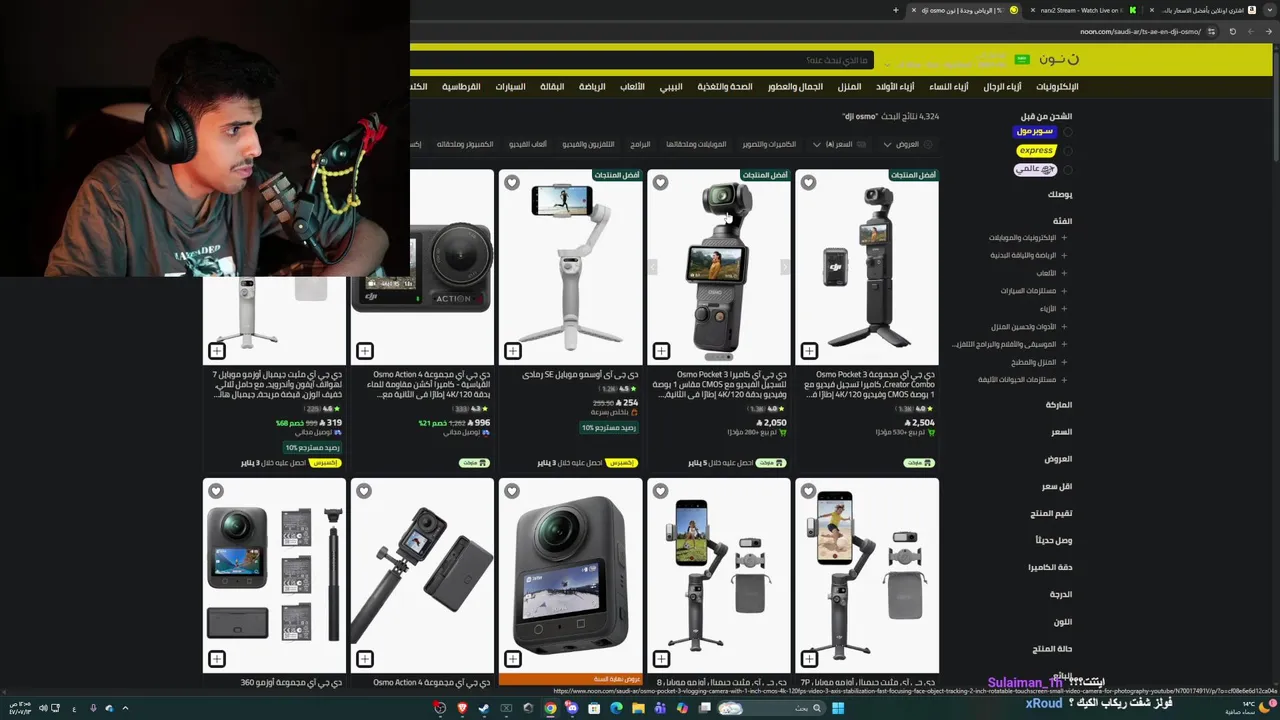Expand the الإلكترونيات والموبايلات category
The width and height of the screenshot is (1280, 720).
click(x=1064, y=238)
